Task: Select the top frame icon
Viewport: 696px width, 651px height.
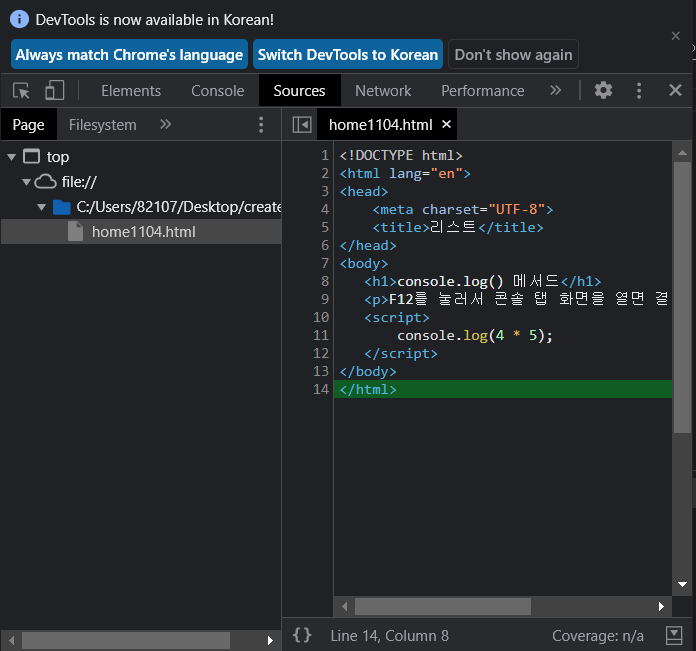Action: tap(31, 156)
